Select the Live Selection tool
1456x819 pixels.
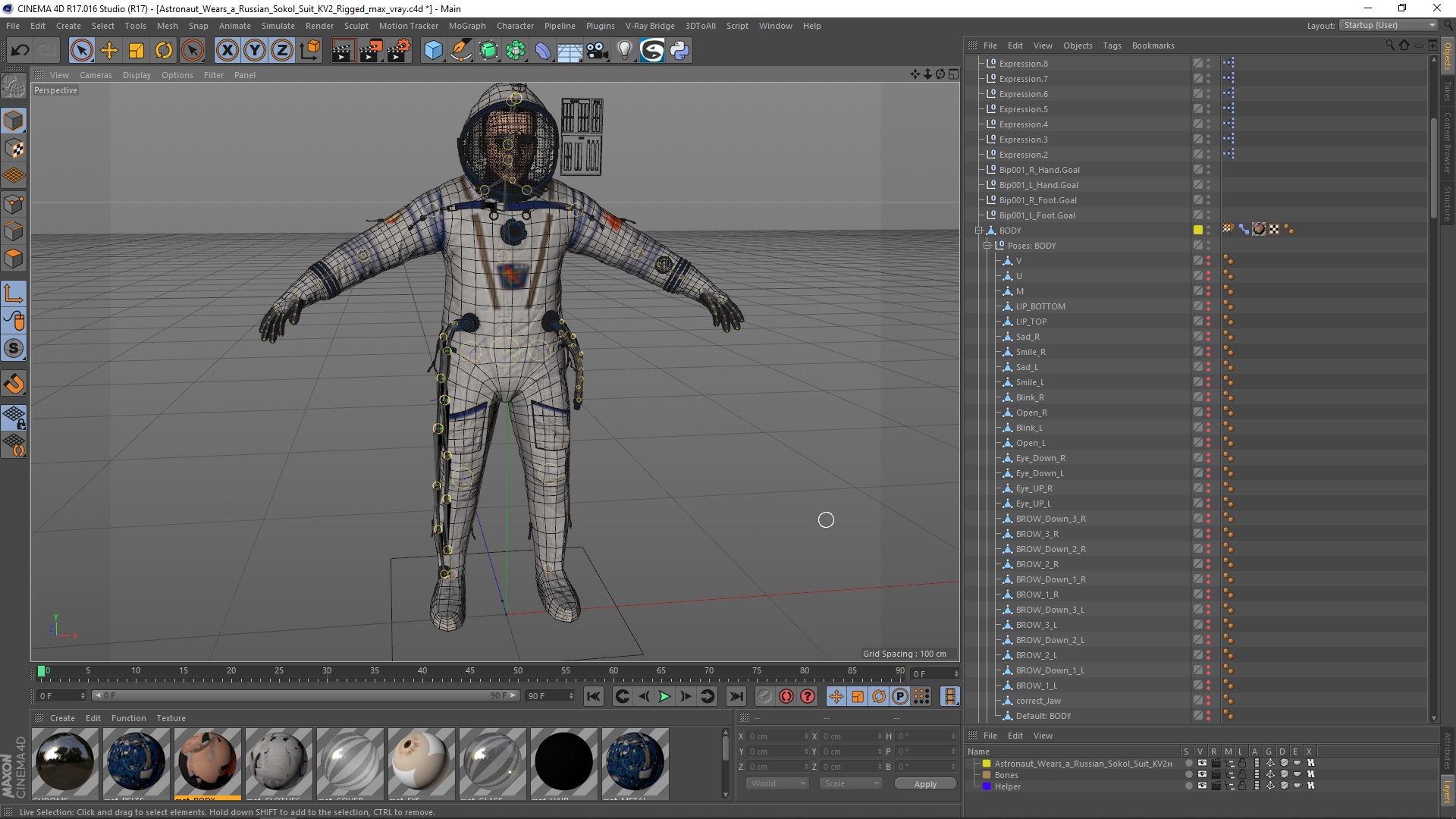click(82, 51)
